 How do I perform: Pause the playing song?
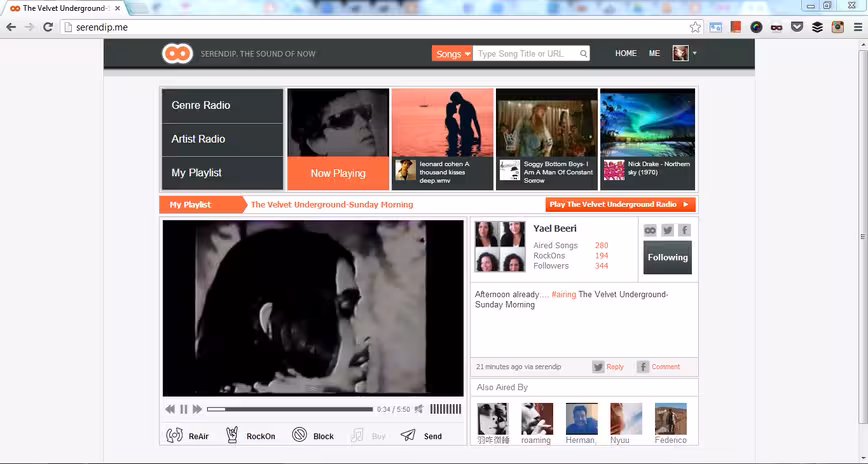coord(184,409)
